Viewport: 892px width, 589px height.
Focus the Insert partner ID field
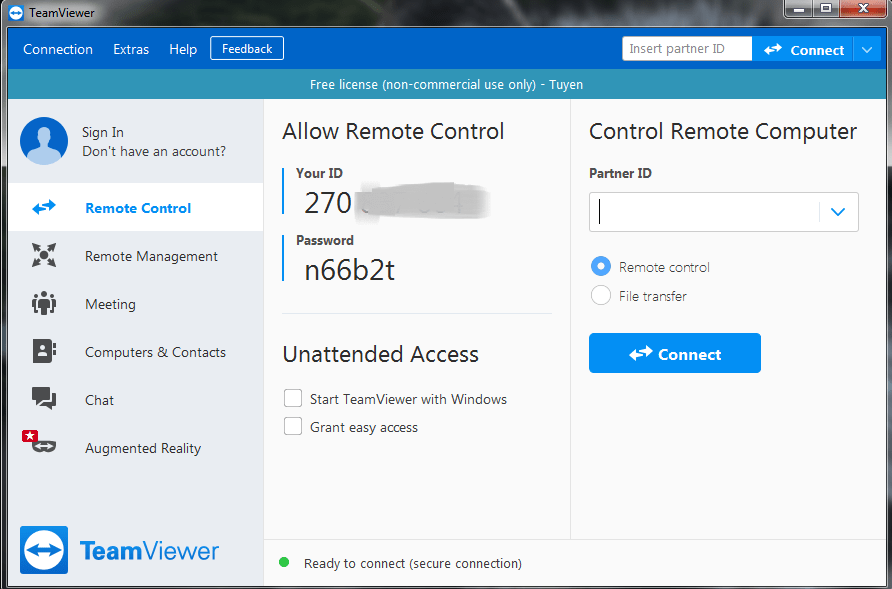coord(687,49)
